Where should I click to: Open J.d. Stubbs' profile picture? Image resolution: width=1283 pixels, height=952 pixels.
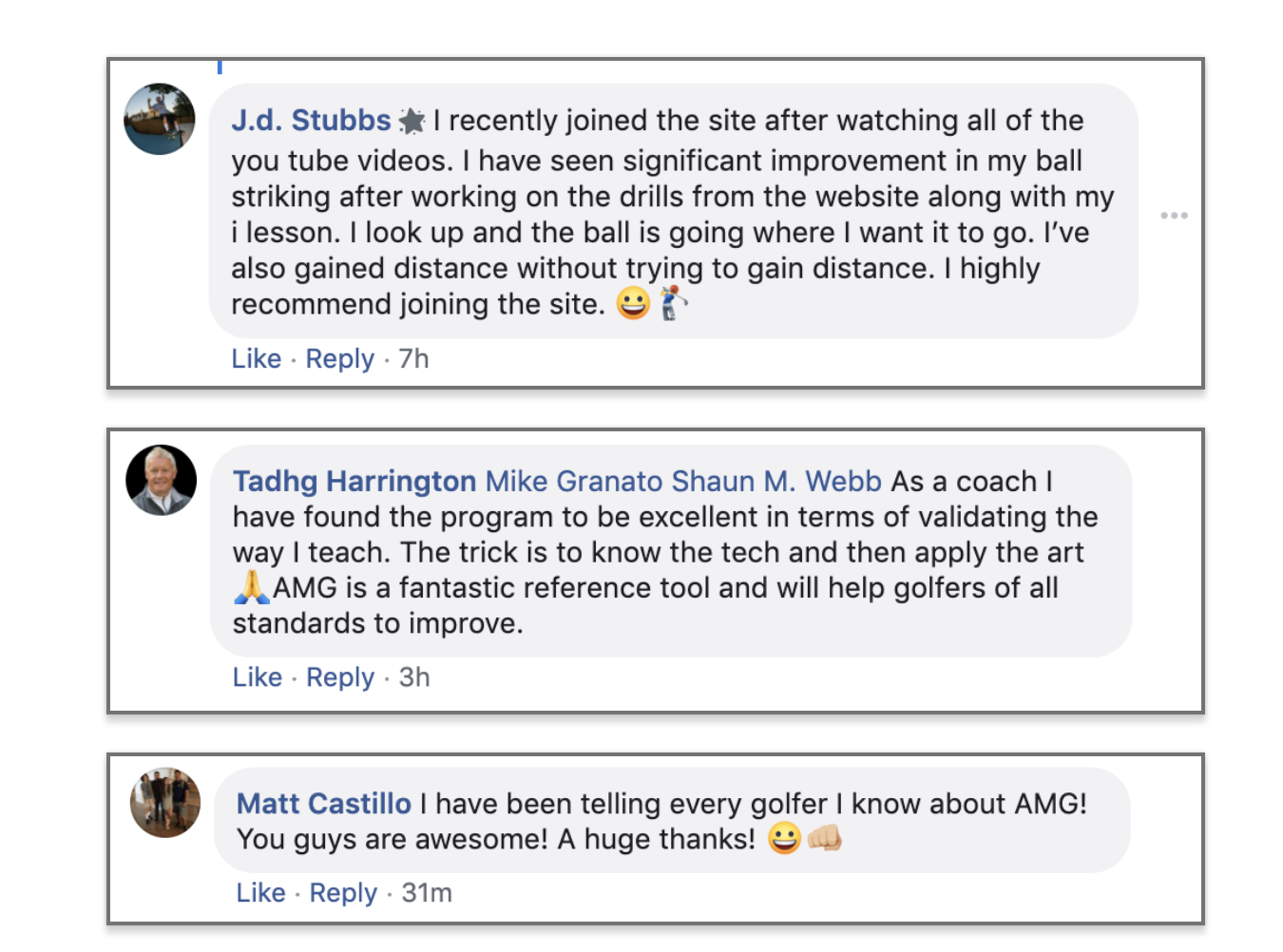160,119
